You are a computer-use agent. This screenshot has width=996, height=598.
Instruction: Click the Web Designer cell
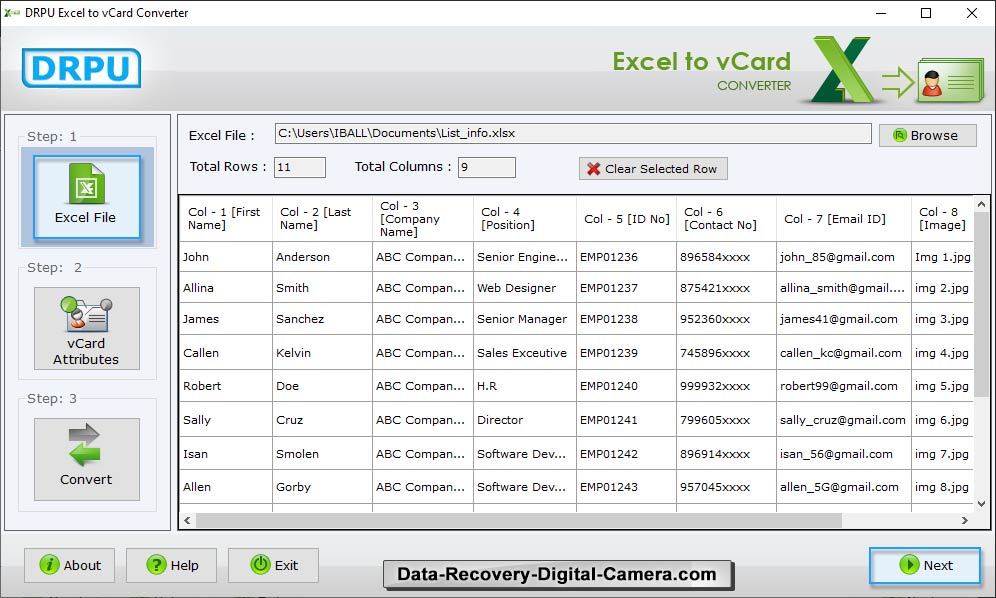pyautogui.click(x=525, y=288)
